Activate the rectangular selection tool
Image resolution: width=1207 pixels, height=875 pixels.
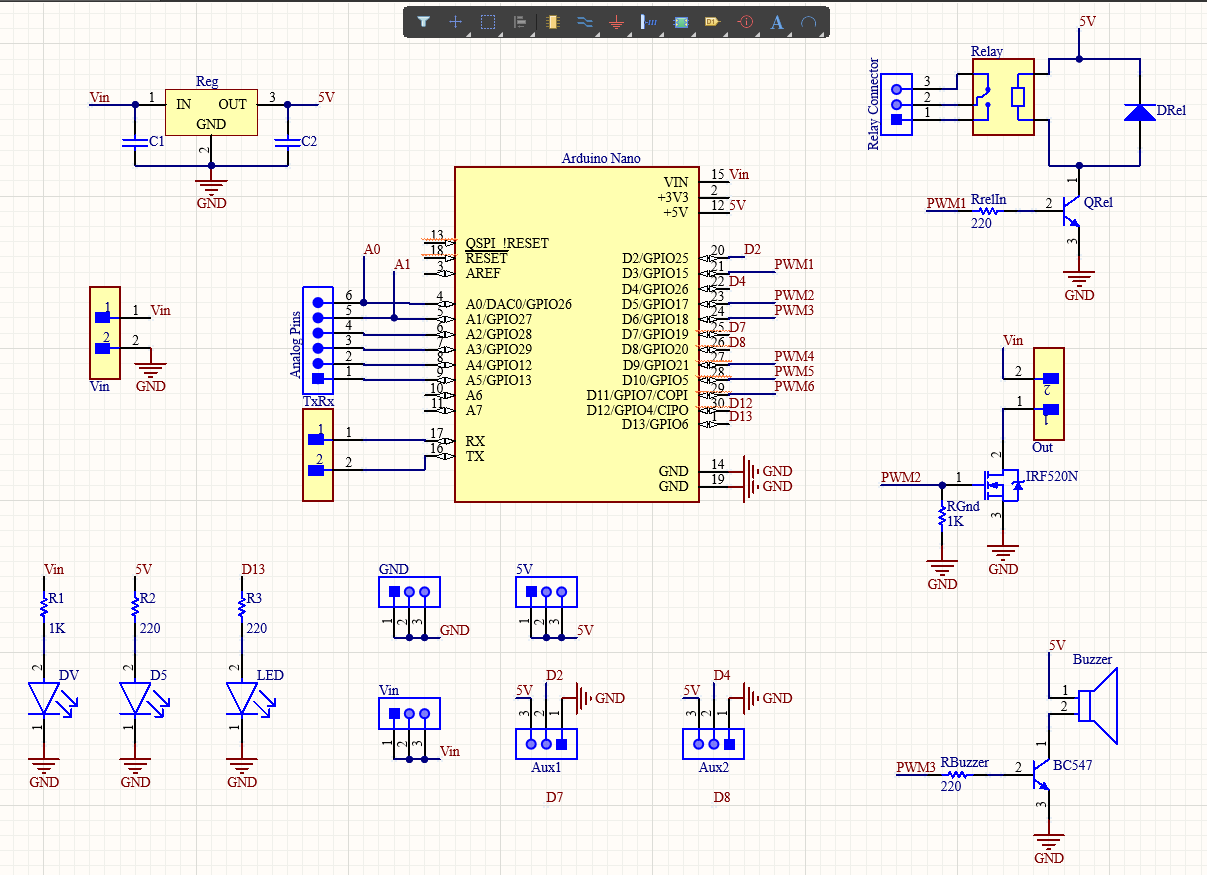coord(488,21)
